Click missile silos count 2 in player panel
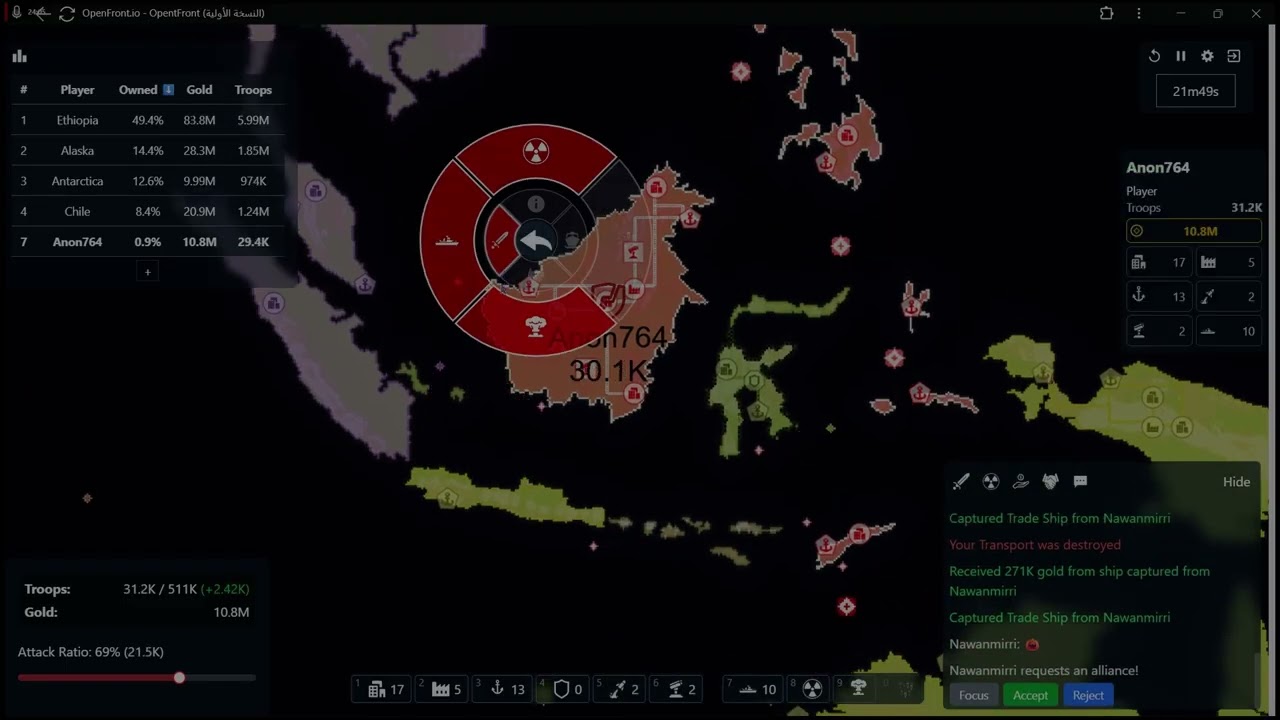This screenshot has height=720, width=1280. 1229,297
